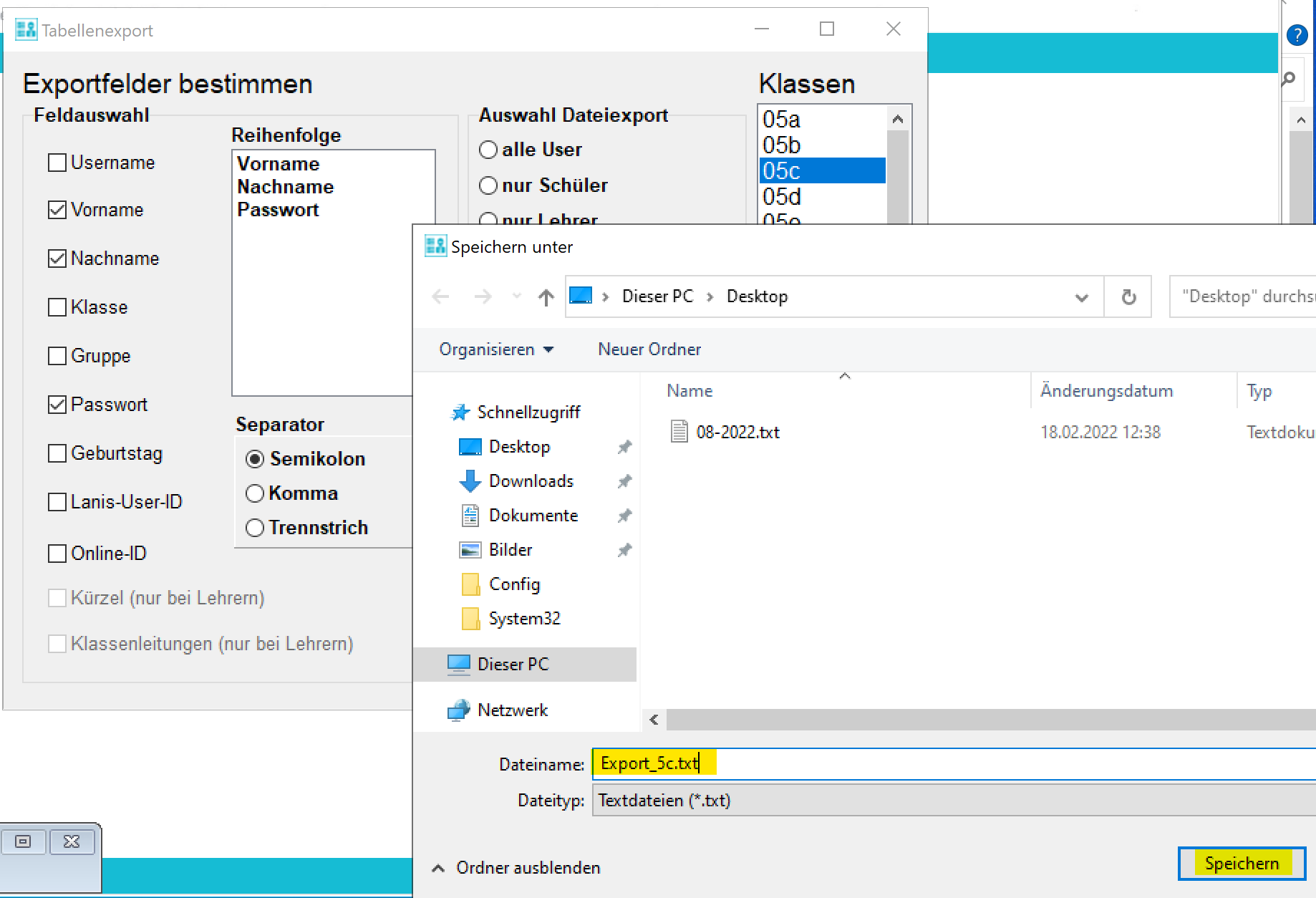Sort files by the Typ column
The width and height of the screenshot is (1316, 898).
[x=1259, y=391]
